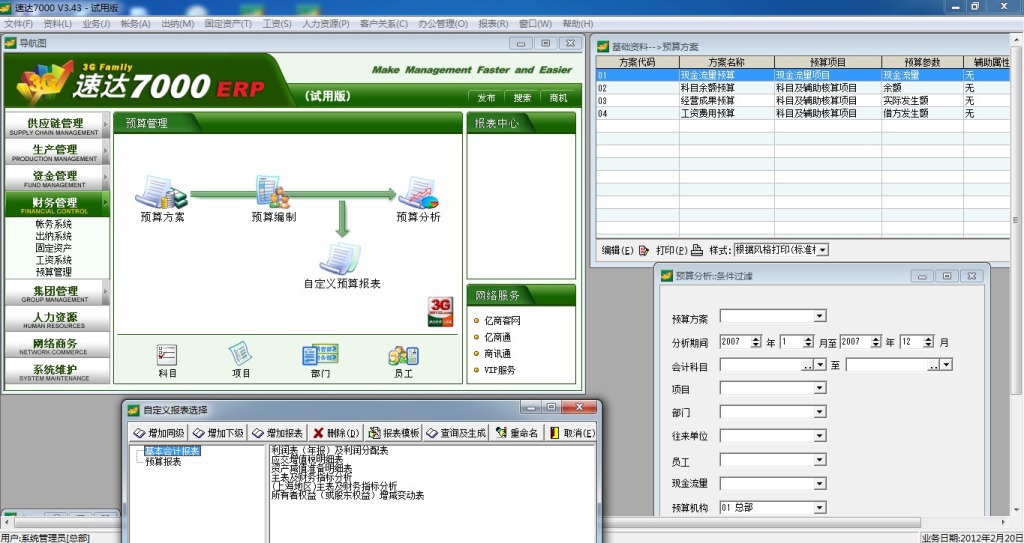The height and width of the screenshot is (543, 1024).
Task: Open the 文件(F) menu
Action: pos(18,24)
